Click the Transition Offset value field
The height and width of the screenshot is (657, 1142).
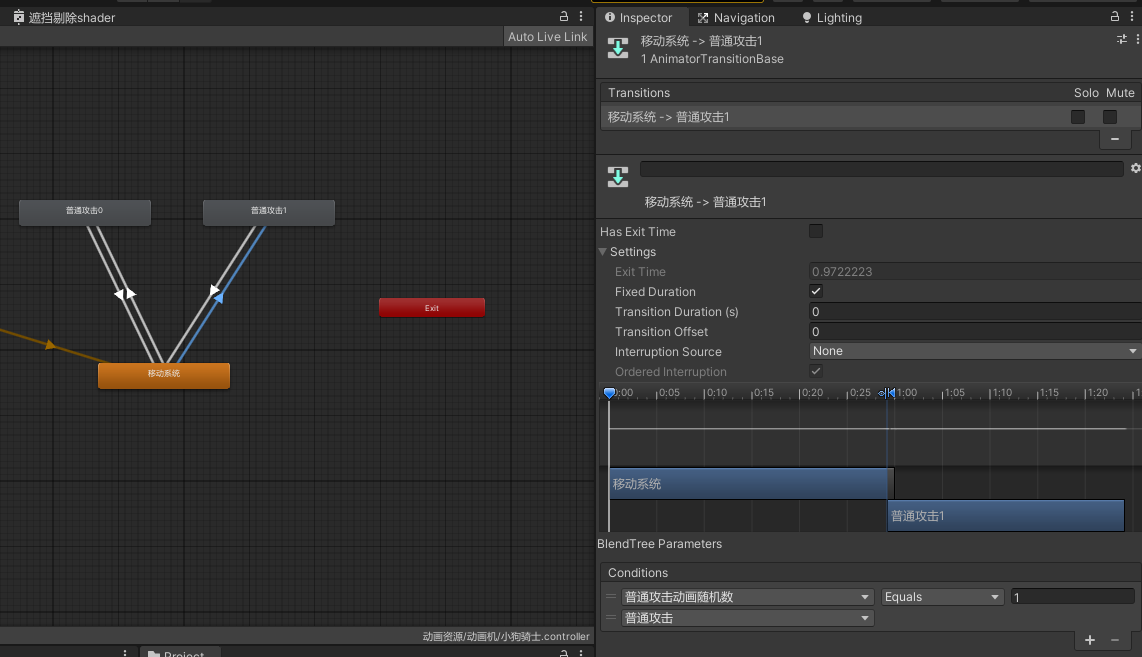click(x=974, y=331)
